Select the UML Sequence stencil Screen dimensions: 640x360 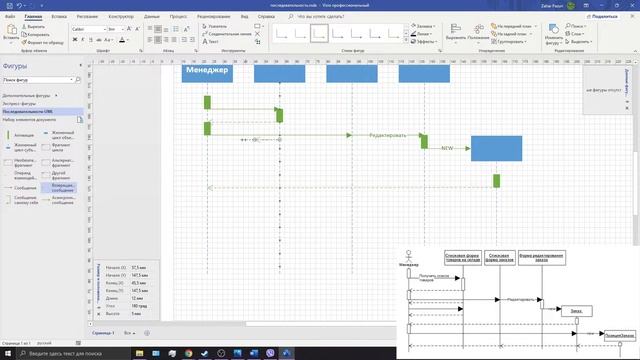coord(42,111)
